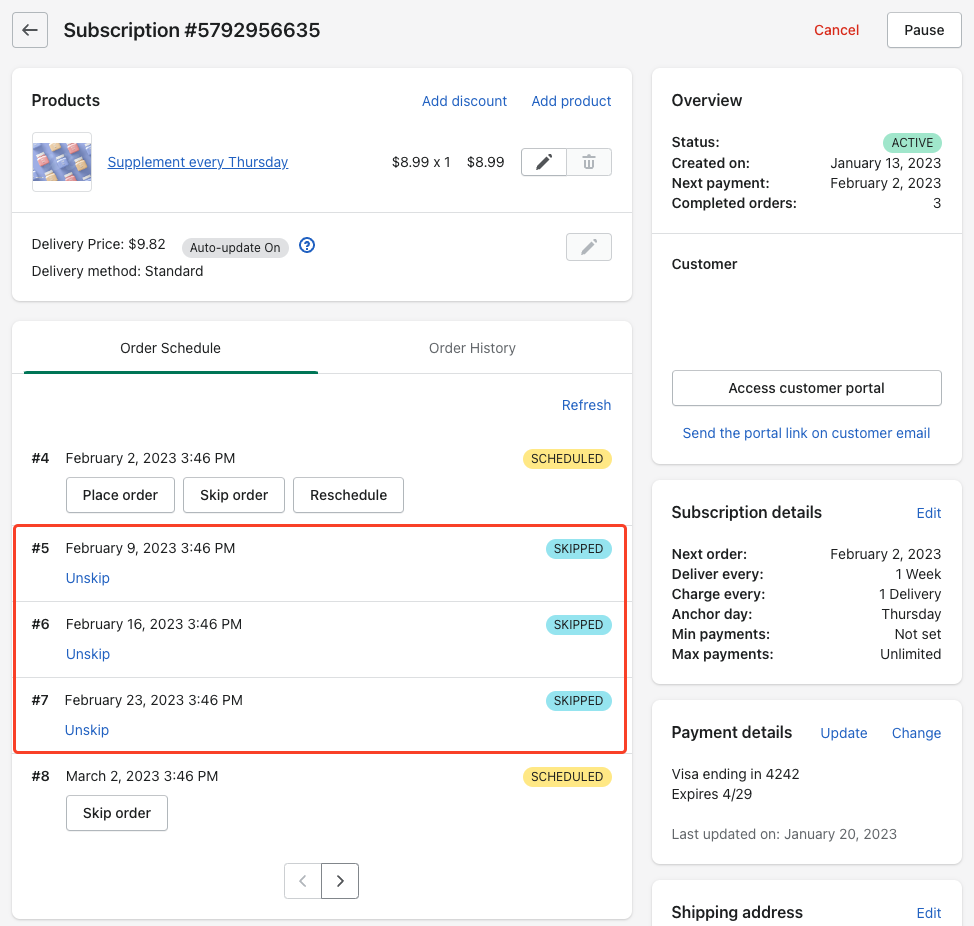Unskip order #7 February 23
Screen dimensions: 974x926
pos(87,730)
